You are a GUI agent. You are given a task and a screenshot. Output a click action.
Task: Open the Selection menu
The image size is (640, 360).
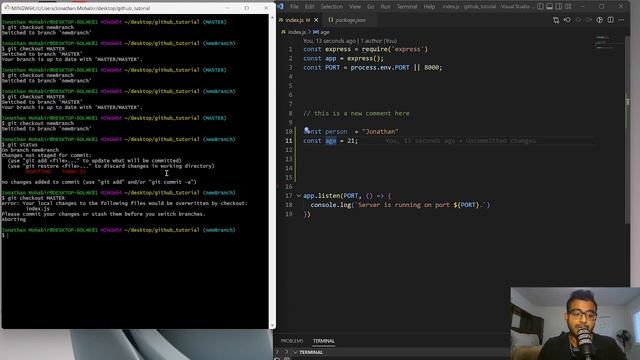331,7
